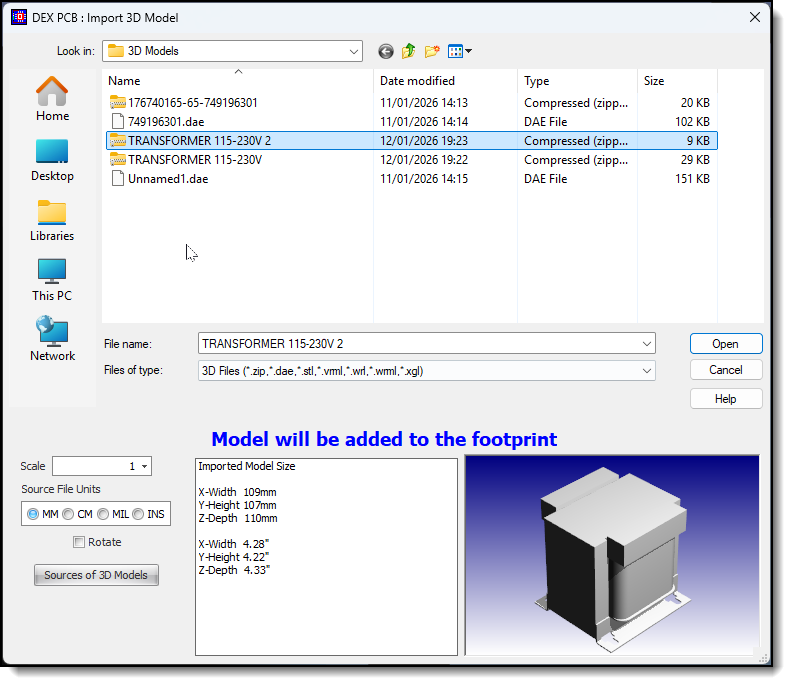The width and height of the screenshot is (792, 686).
Task: Click the 102 KB size cell
Action: 692,122
